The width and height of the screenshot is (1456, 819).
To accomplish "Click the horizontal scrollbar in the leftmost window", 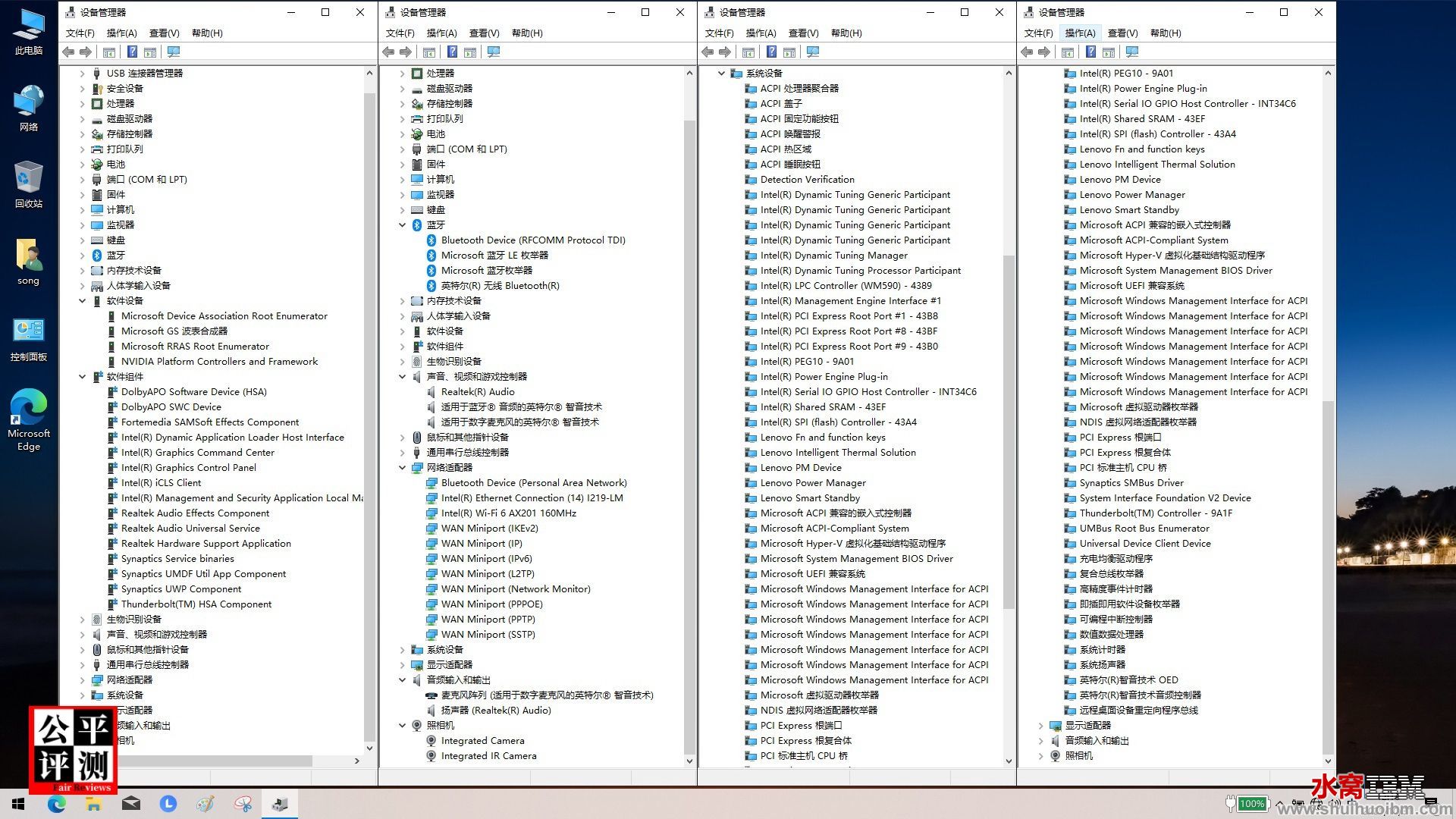I will [x=214, y=761].
